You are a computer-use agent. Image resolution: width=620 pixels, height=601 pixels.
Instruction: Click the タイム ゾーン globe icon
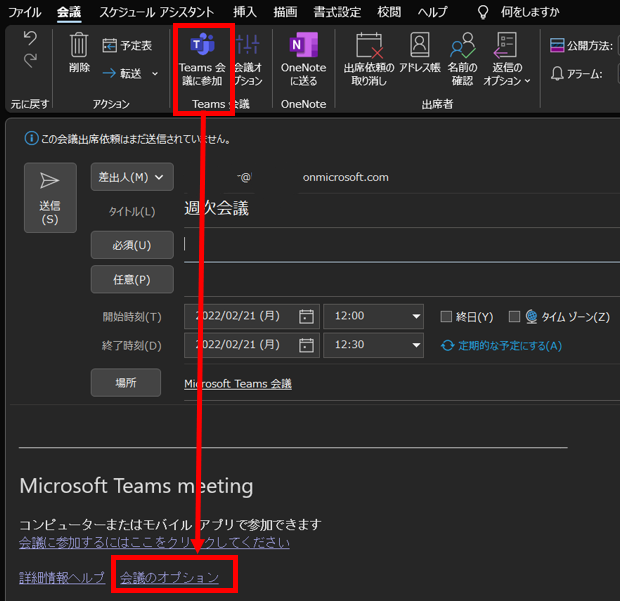point(531,317)
